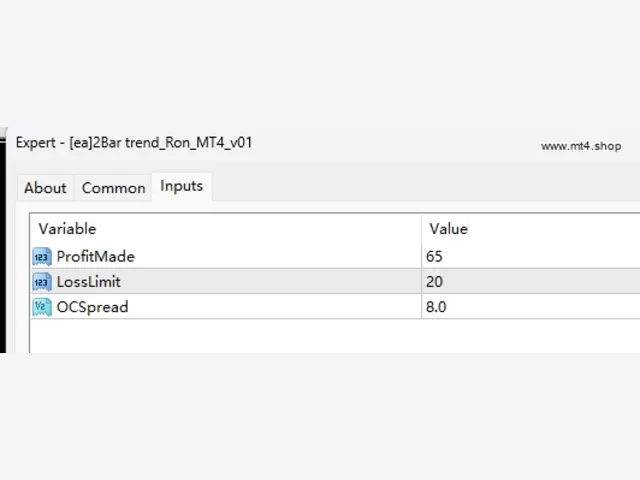Image resolution: width=640 pixels, height=480 pixels.
Task: Click the Expert dialog title text
Action: [134, 143]
